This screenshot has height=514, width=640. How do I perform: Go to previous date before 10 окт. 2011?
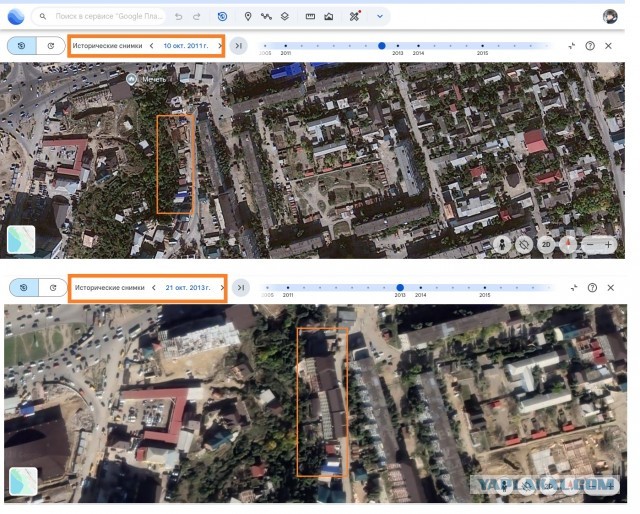(151, 46)
